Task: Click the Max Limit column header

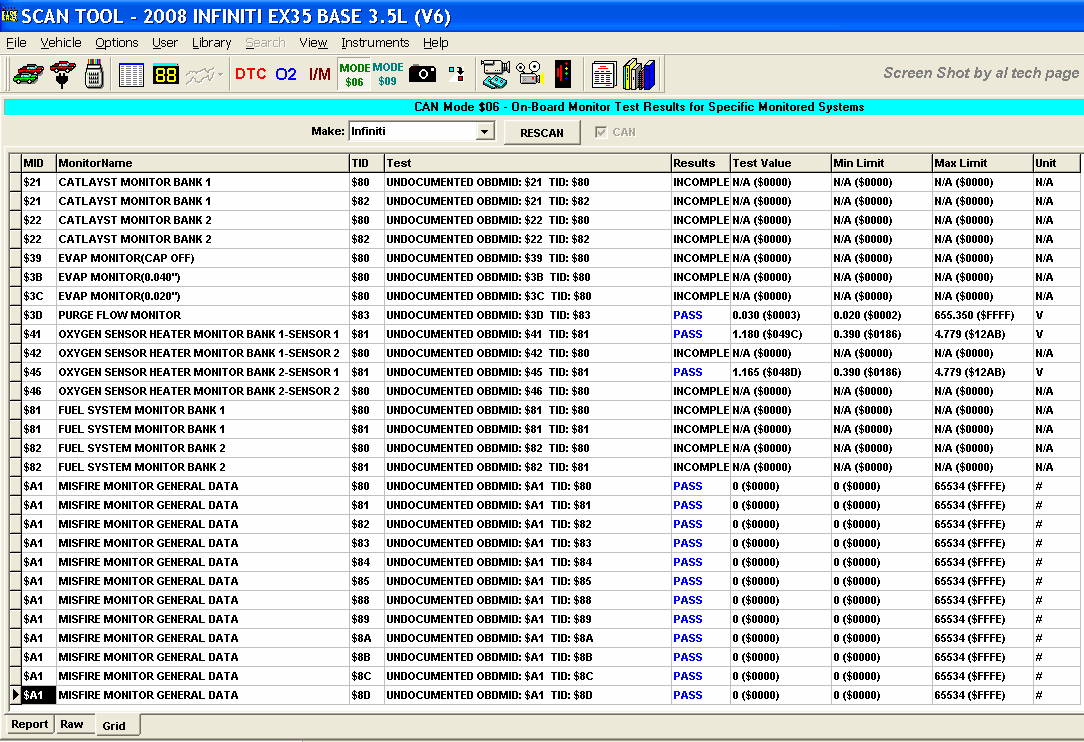Action: [x=982, y=163]
